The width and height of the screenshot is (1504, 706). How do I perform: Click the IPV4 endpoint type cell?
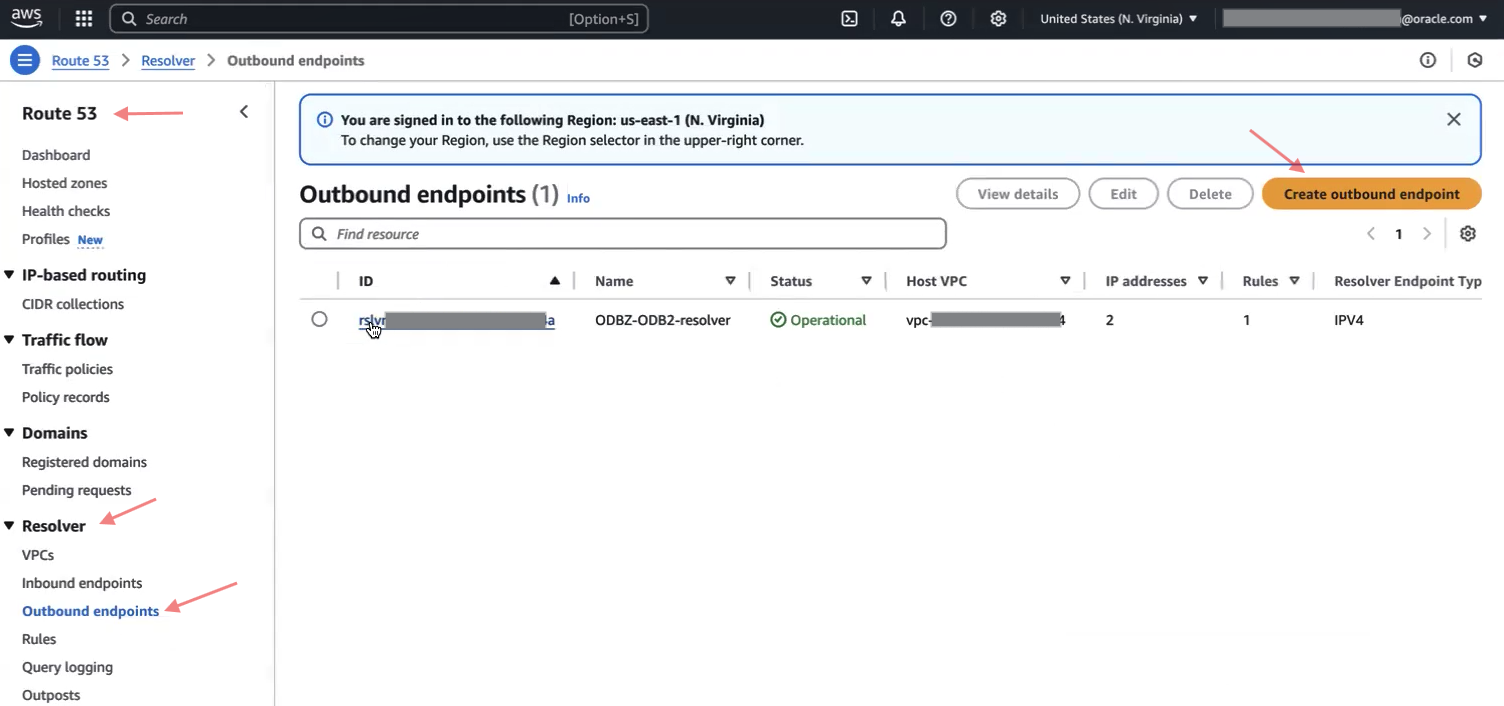1349,320
